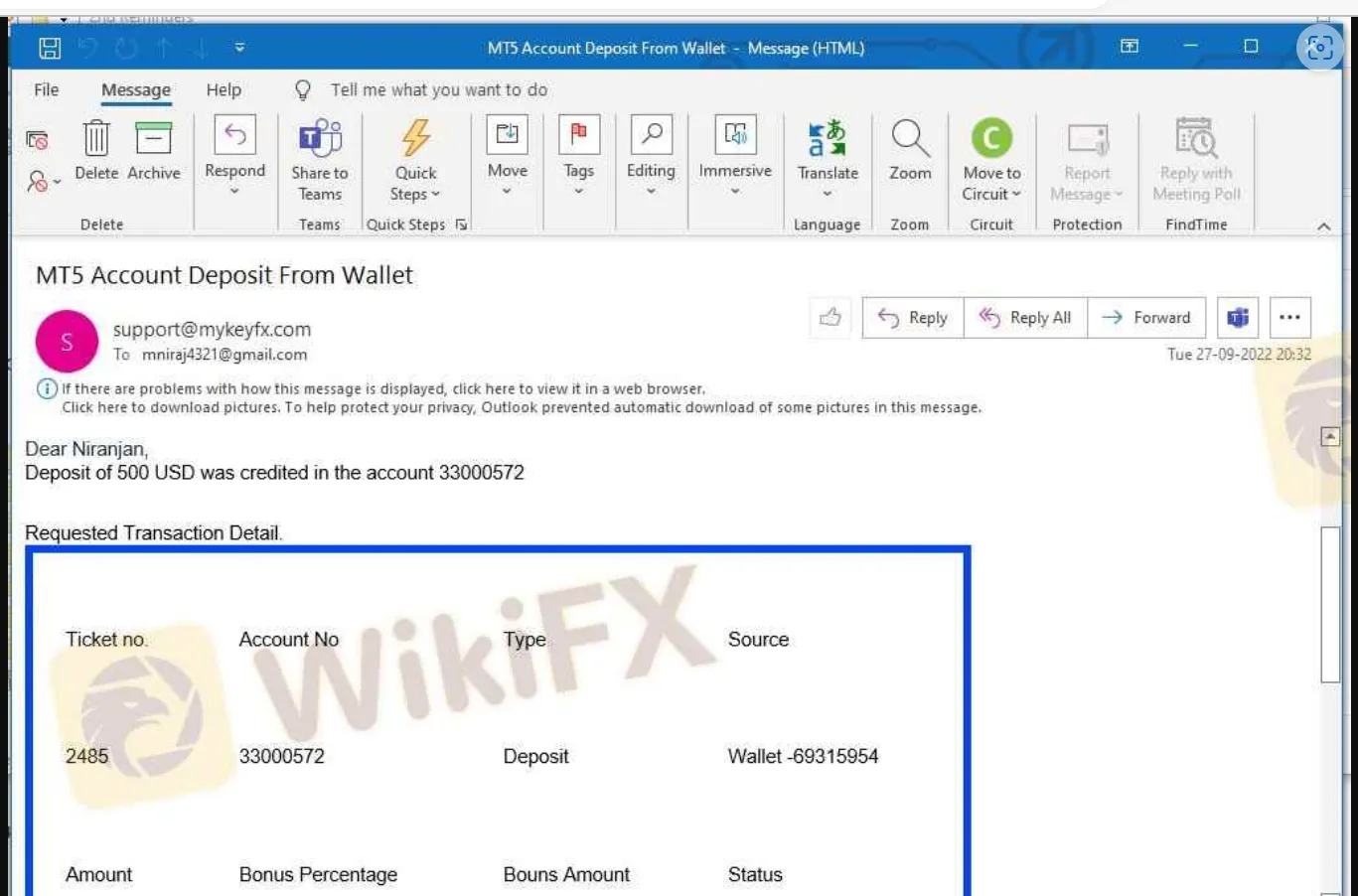Screen dimensions: 1358x896
Task: Click the greeting 'Dear Niranjan,'
Action: point(86,449)
